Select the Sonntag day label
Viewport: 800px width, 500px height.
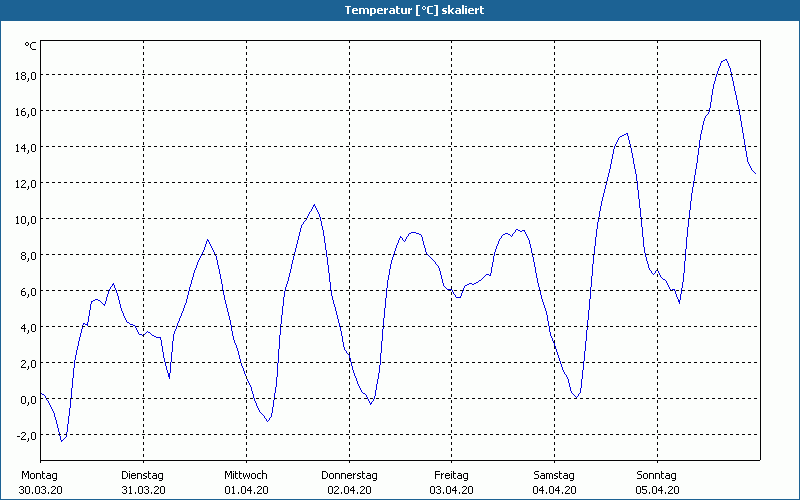[657, 475]
